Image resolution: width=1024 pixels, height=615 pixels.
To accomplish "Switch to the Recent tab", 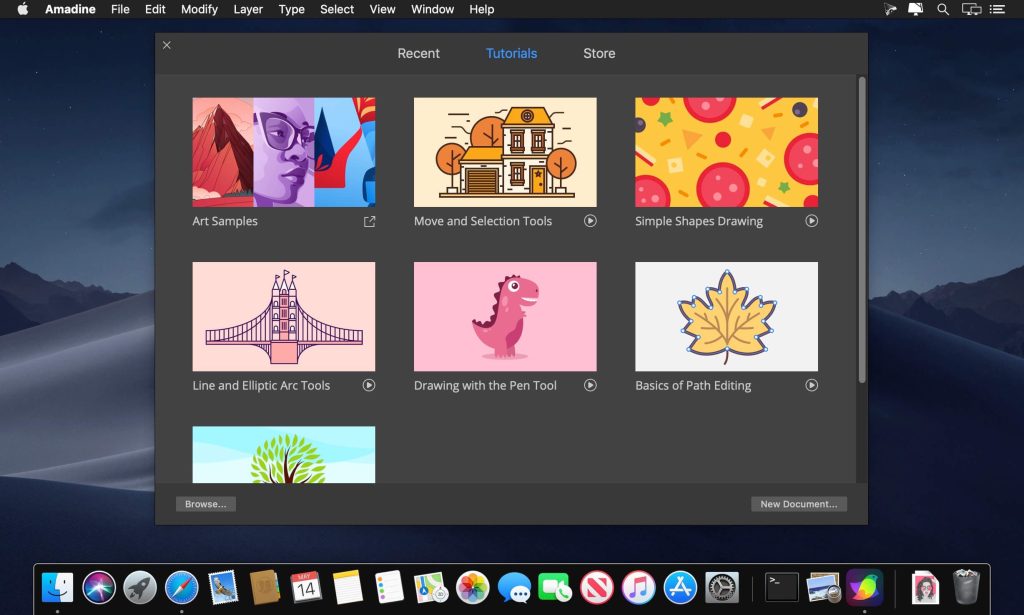I will point(418,53).
